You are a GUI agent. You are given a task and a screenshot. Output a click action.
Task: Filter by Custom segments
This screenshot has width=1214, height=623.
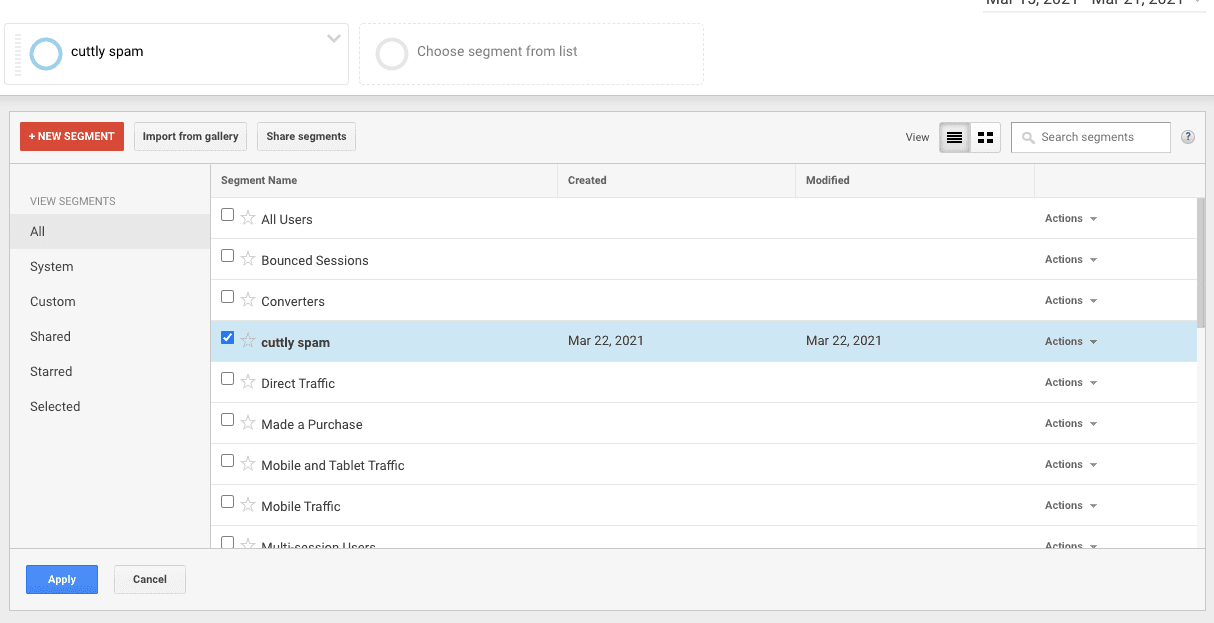click(110, 301)
